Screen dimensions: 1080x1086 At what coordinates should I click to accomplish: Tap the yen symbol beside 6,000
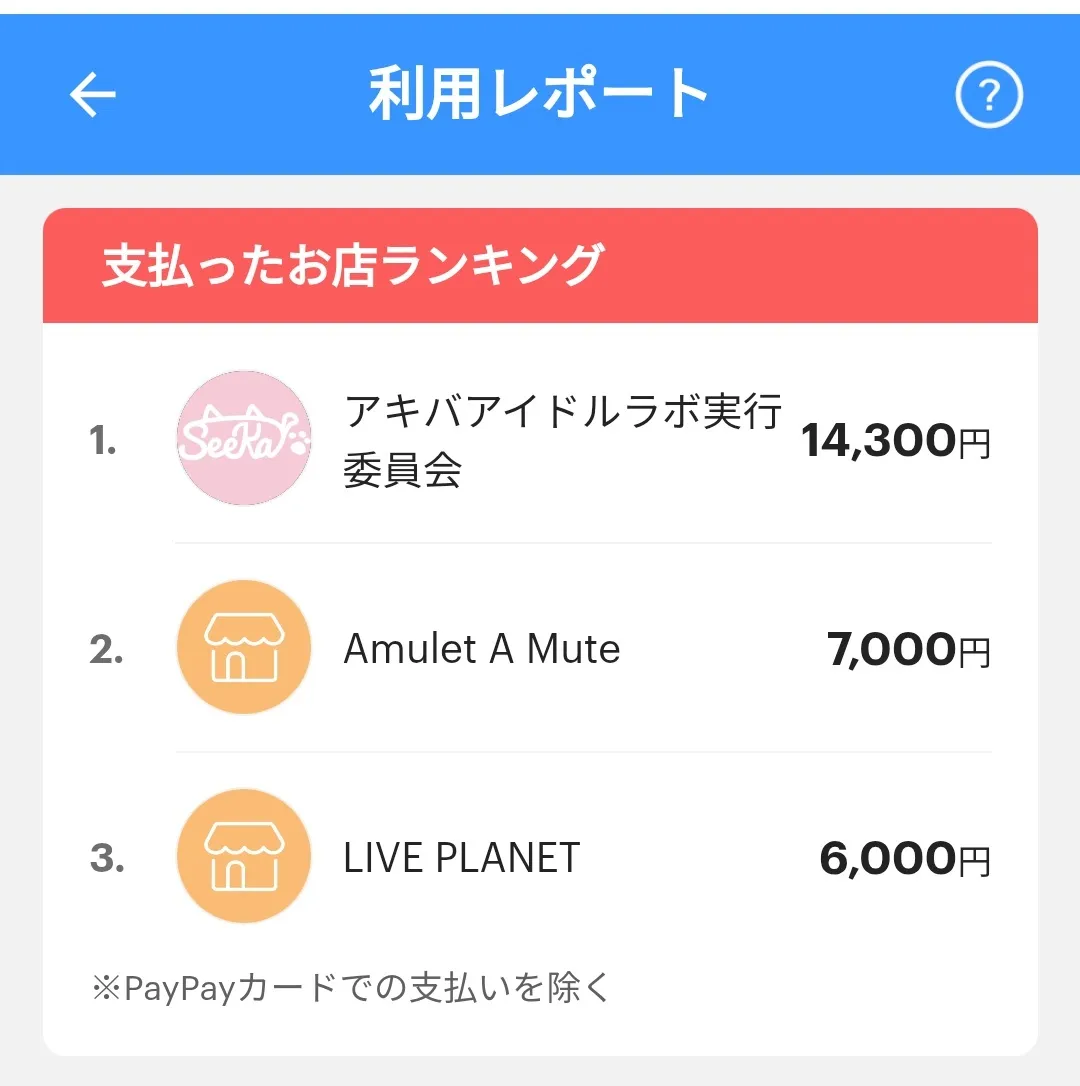click(975, 862)
